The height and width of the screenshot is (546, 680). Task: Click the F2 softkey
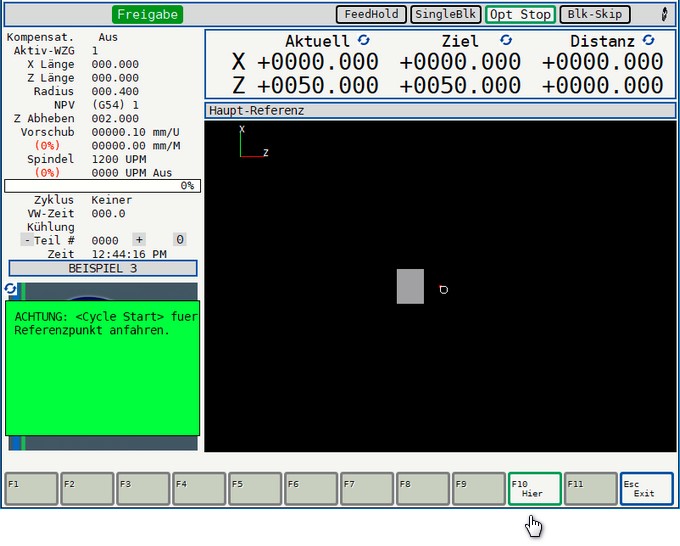point(87,489)
